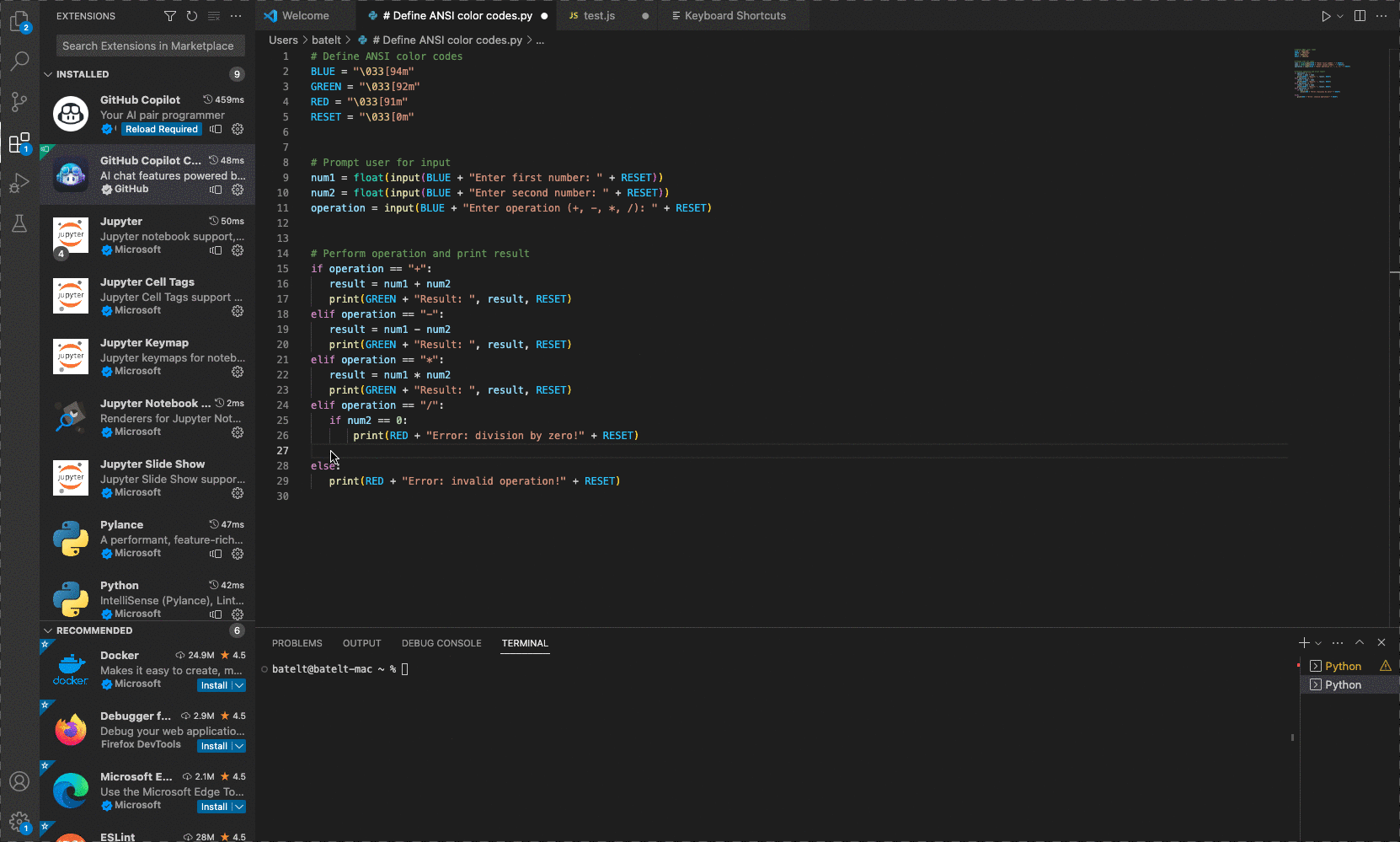1400x842 pixels.
Task: Open the Docker Install dropdown arrow
Action: tap(239, 685)
